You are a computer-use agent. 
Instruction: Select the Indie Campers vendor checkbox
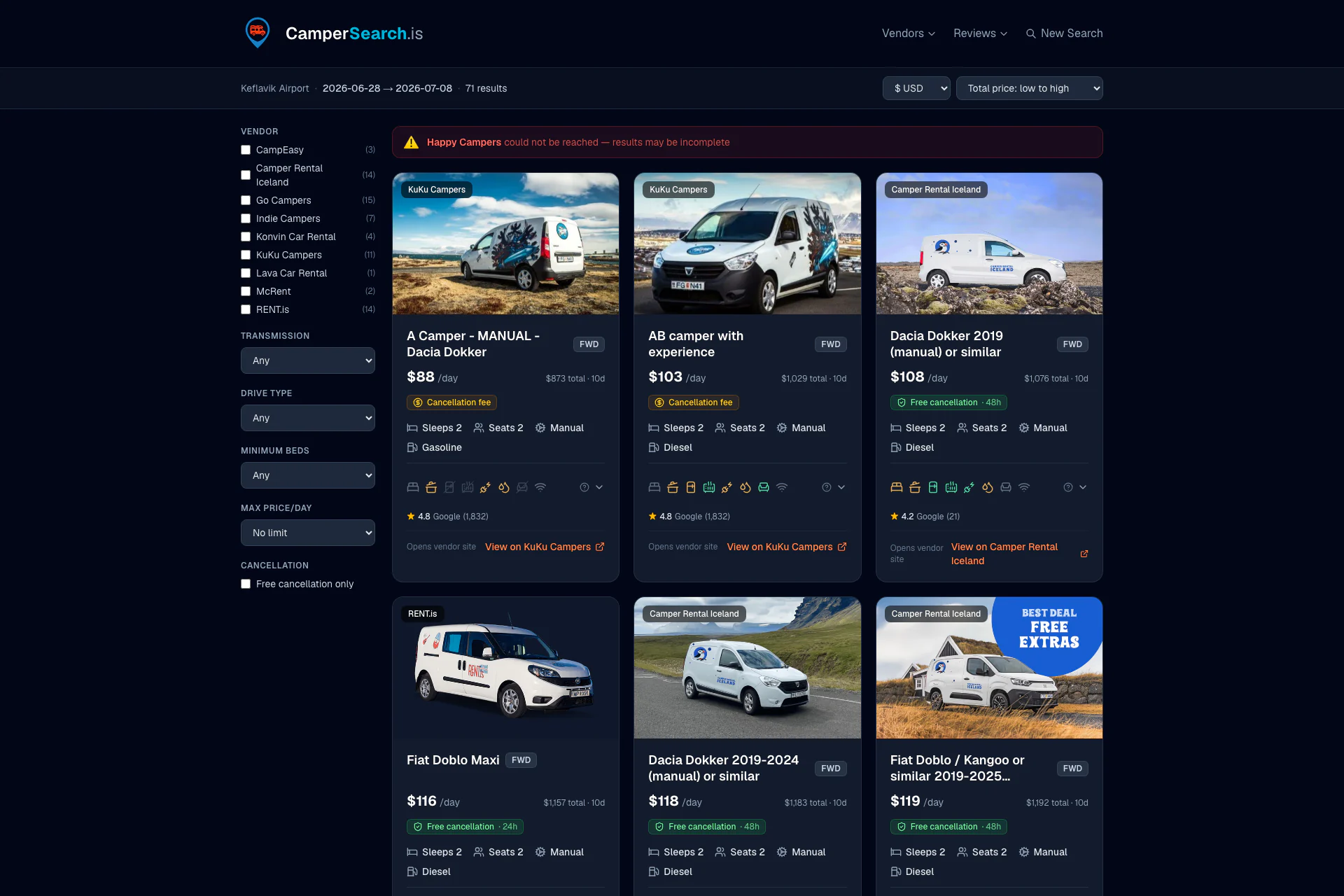246,218
